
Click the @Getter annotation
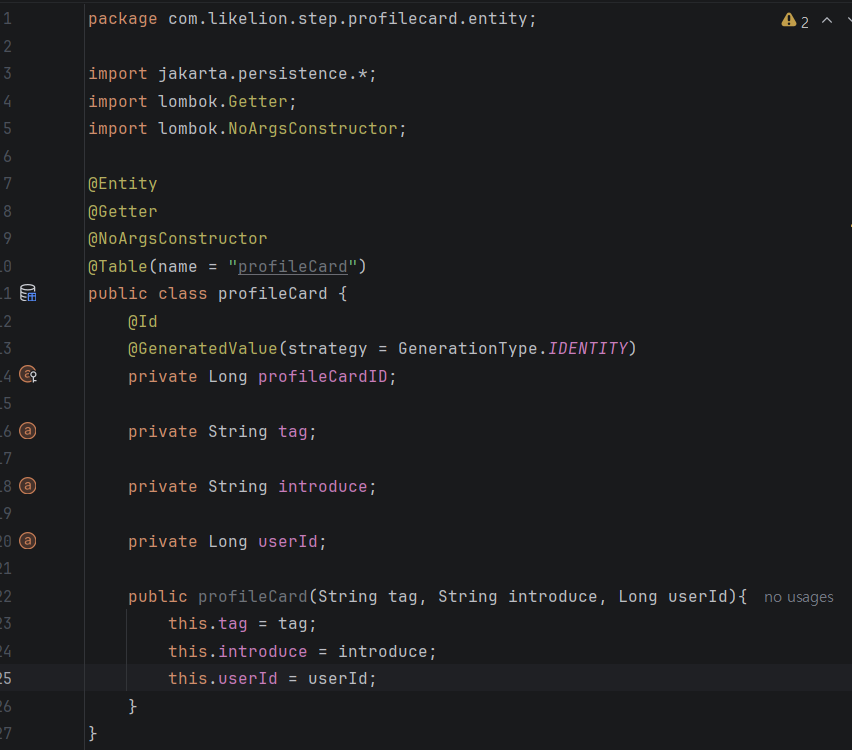pyautogui.click(x=123, y=211)
